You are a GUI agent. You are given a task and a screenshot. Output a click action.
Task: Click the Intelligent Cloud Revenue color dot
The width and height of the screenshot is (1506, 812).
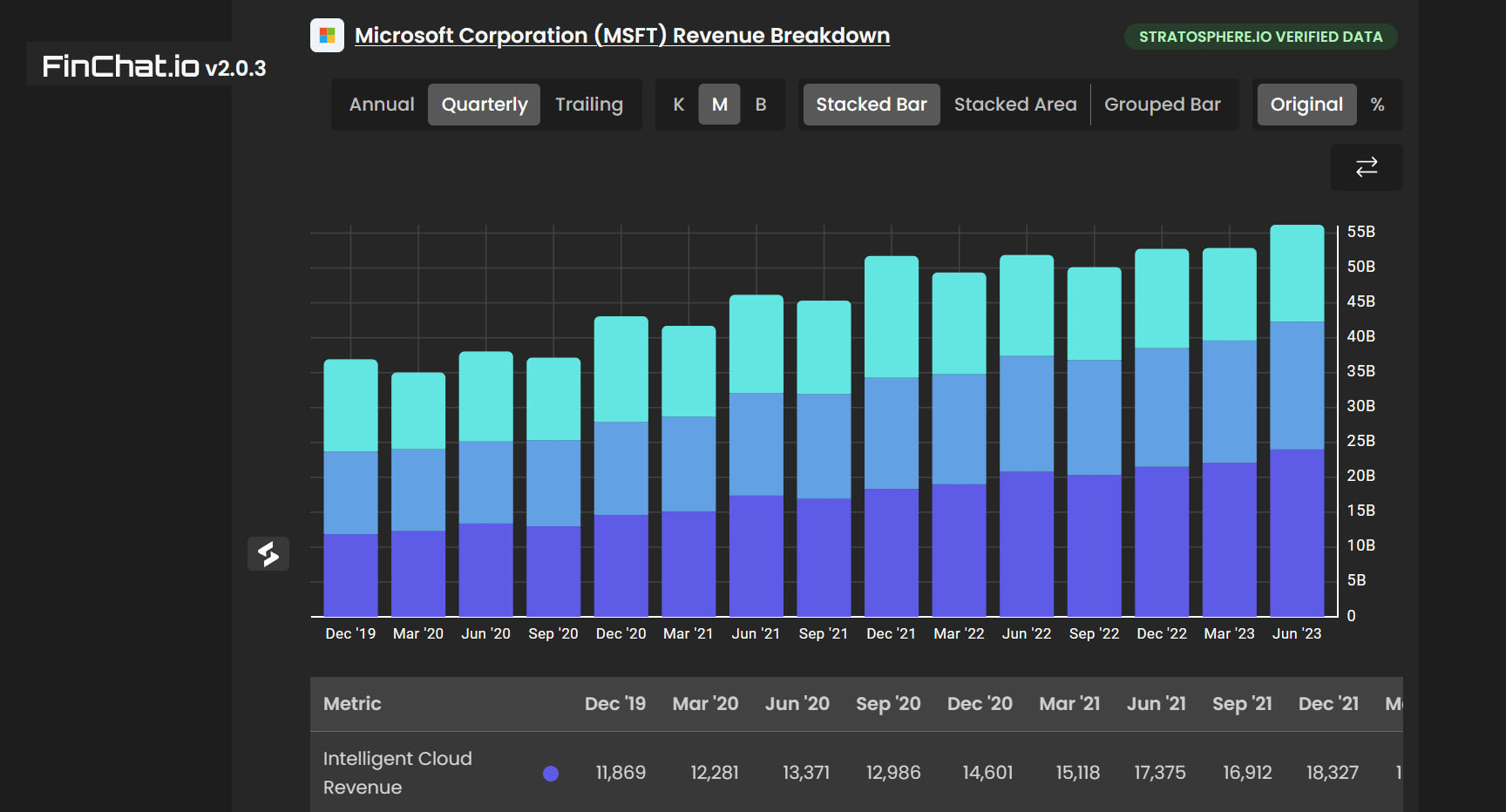pos(551,774)
